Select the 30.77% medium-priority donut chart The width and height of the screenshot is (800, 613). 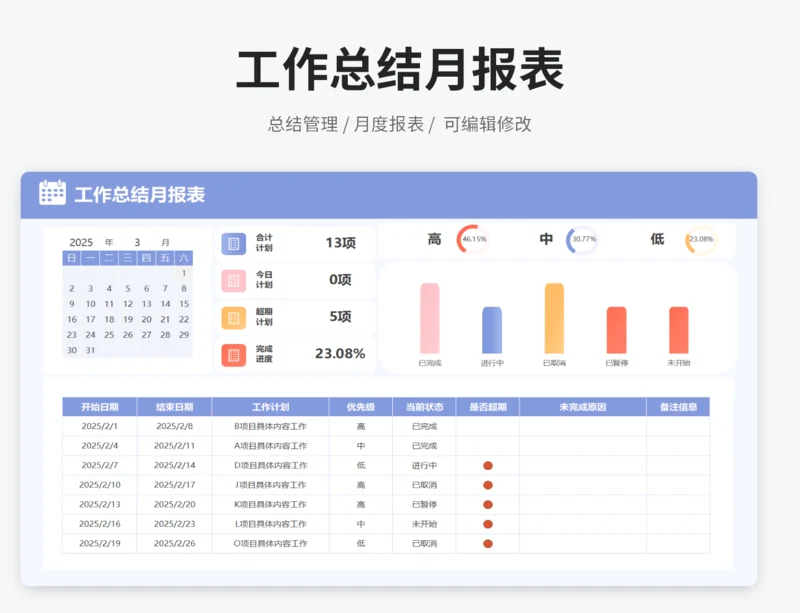click(x=582, y=239)
